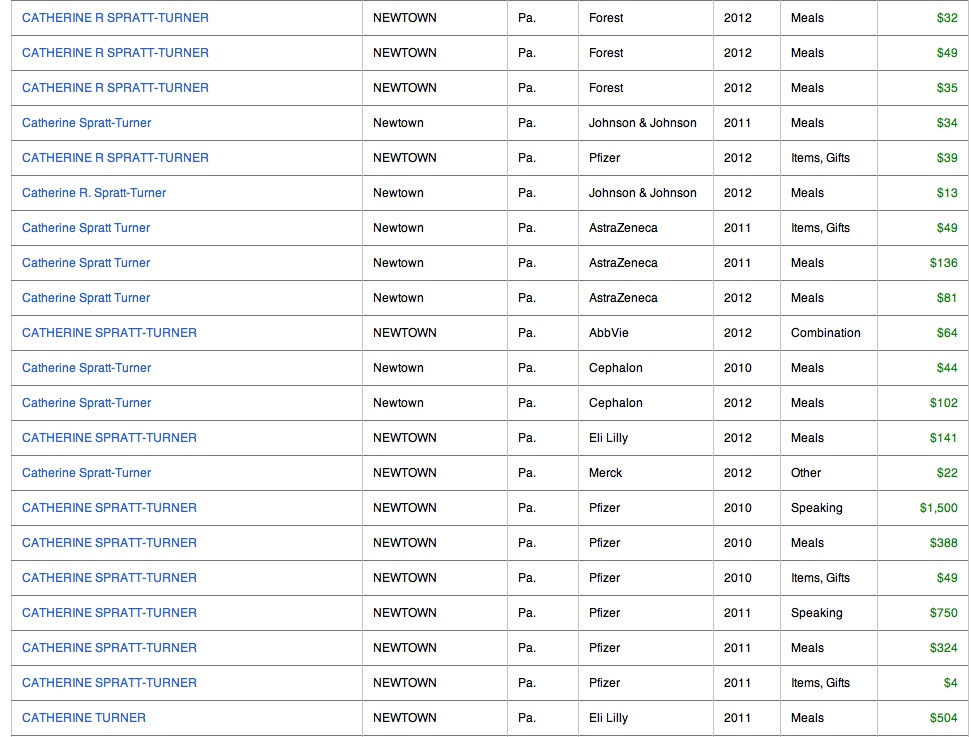973x737 pixels.
Task: Select the Eli Lilly cell in the $141 row
Action: [646, 437]
